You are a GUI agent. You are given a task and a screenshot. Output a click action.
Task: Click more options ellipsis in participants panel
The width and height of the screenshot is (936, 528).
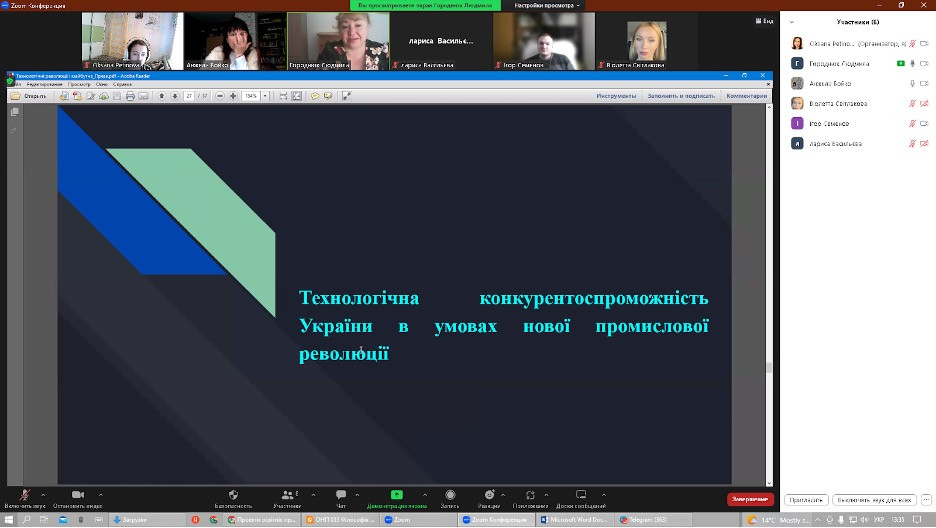926,499
